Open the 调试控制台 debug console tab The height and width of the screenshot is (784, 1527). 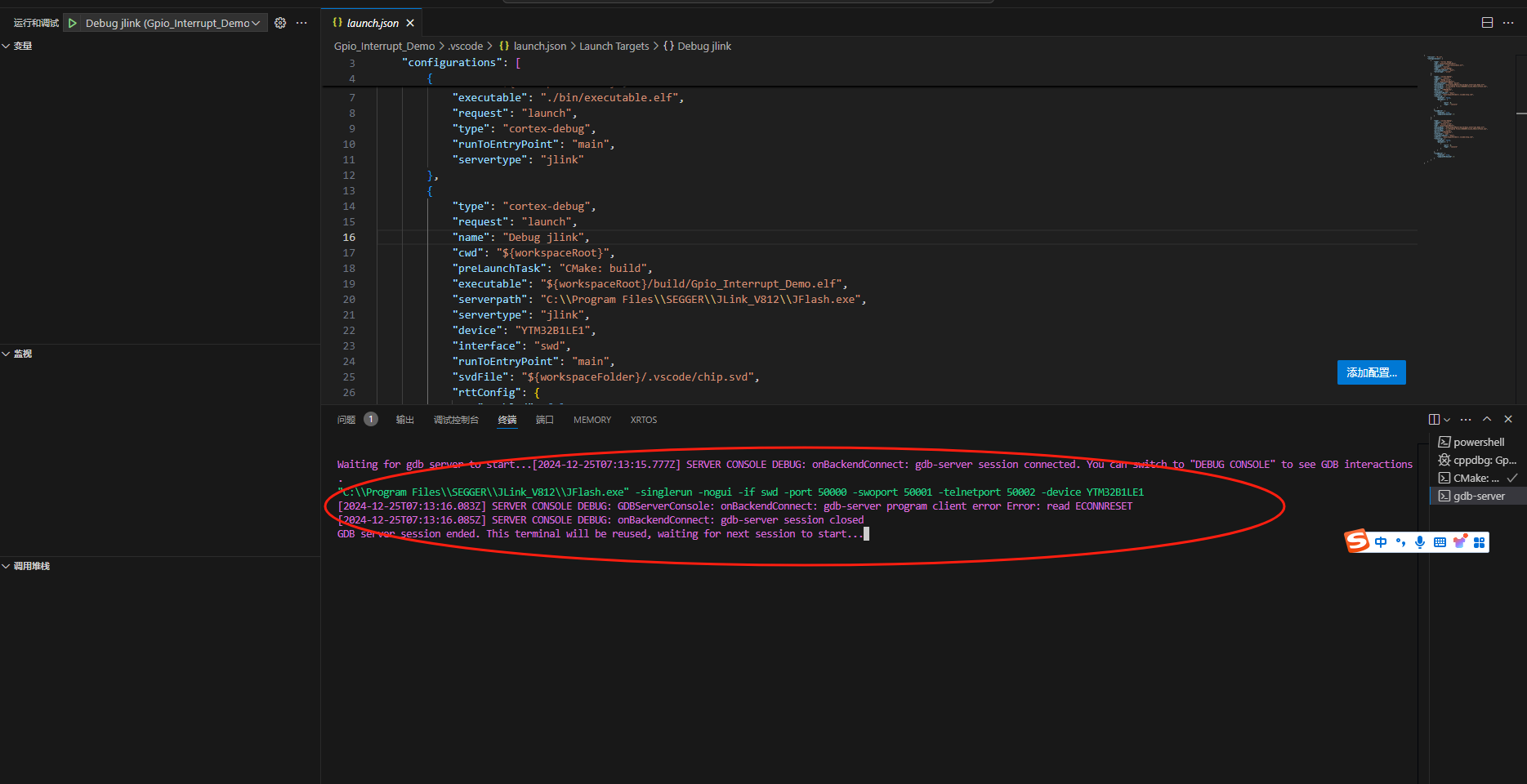pyautogui.click(x=456, y=420)
